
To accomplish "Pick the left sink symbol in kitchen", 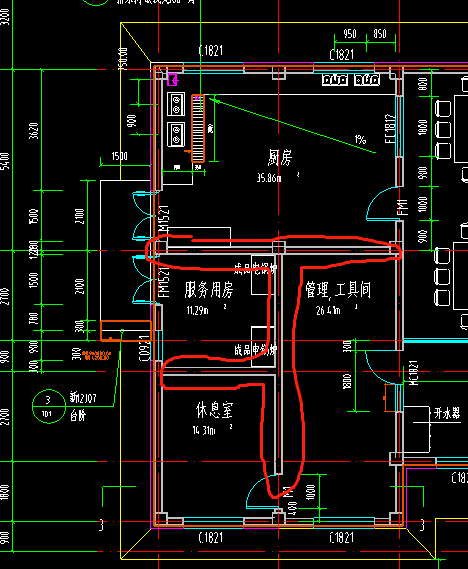I will 335,79.
